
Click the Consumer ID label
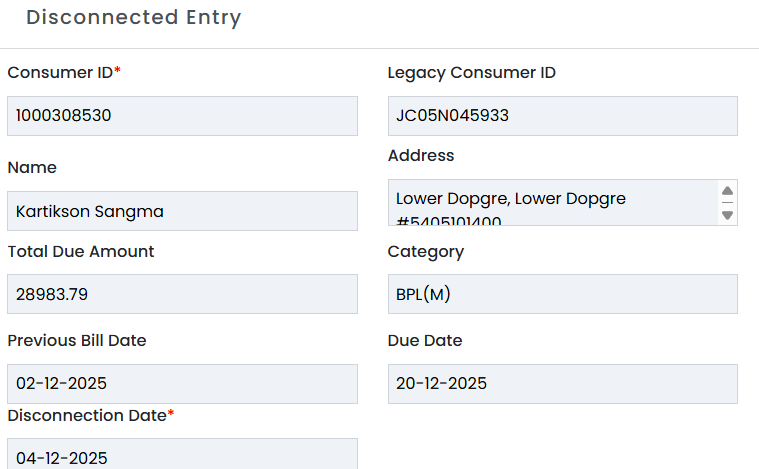(x=60, y=72)
